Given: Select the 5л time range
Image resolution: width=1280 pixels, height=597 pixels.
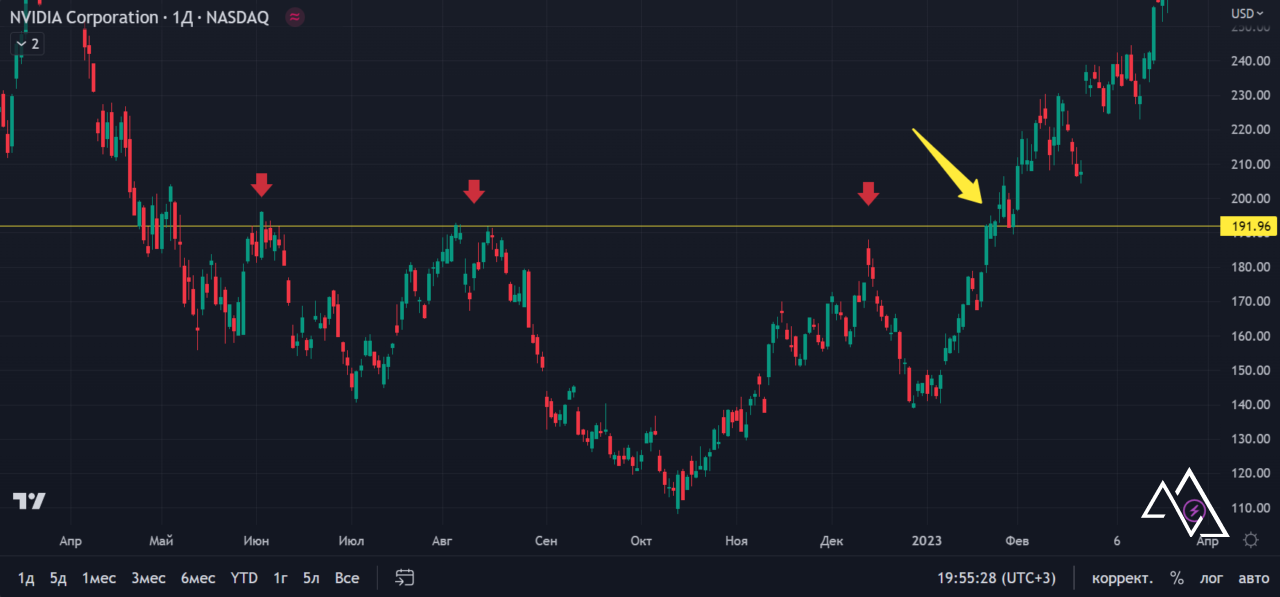Looking at the screenshot, I should pos(312,578).
